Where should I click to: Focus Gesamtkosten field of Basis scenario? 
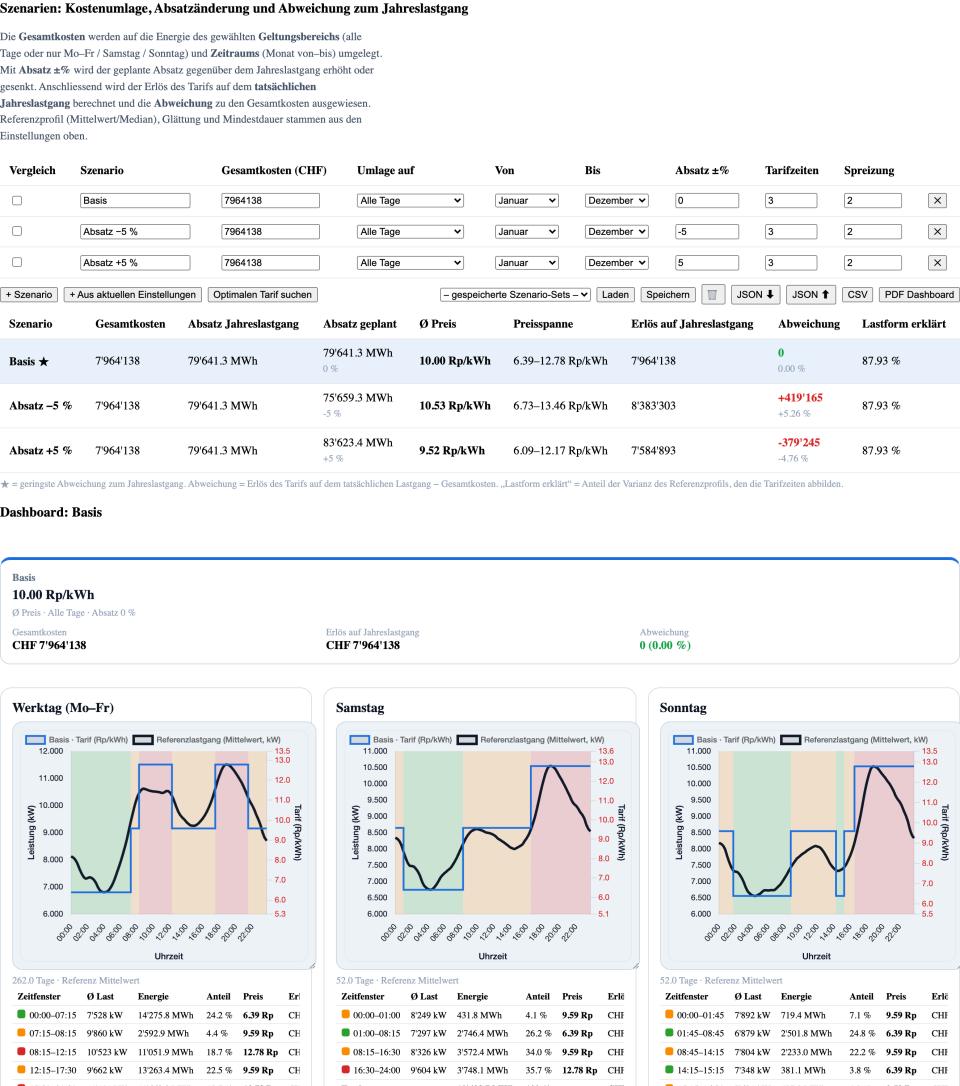pyautogui.click(x=270, y=200)
